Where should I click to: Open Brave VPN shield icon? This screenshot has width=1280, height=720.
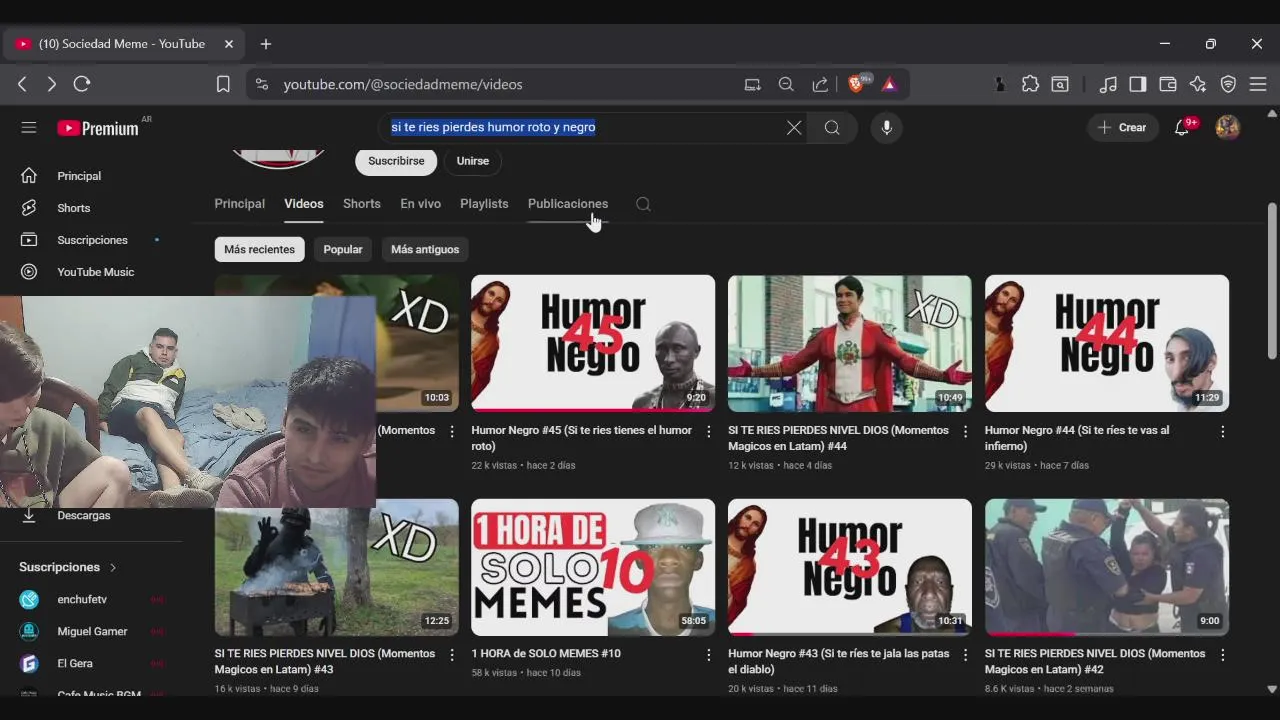click(1229, 84)
